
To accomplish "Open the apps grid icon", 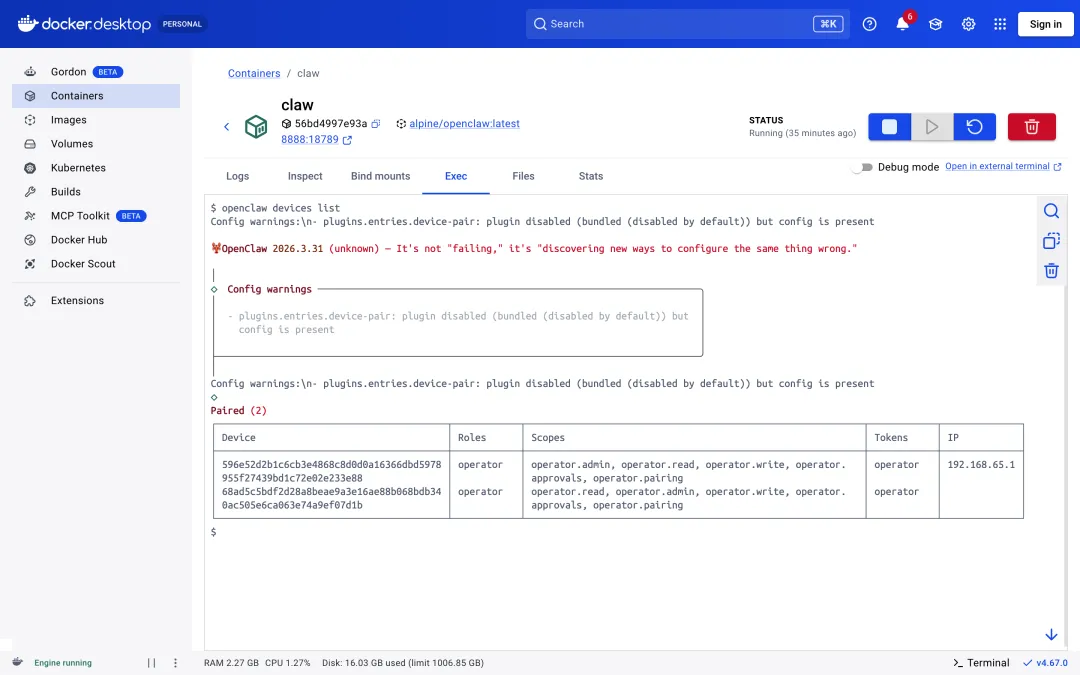I will 1000,24.
